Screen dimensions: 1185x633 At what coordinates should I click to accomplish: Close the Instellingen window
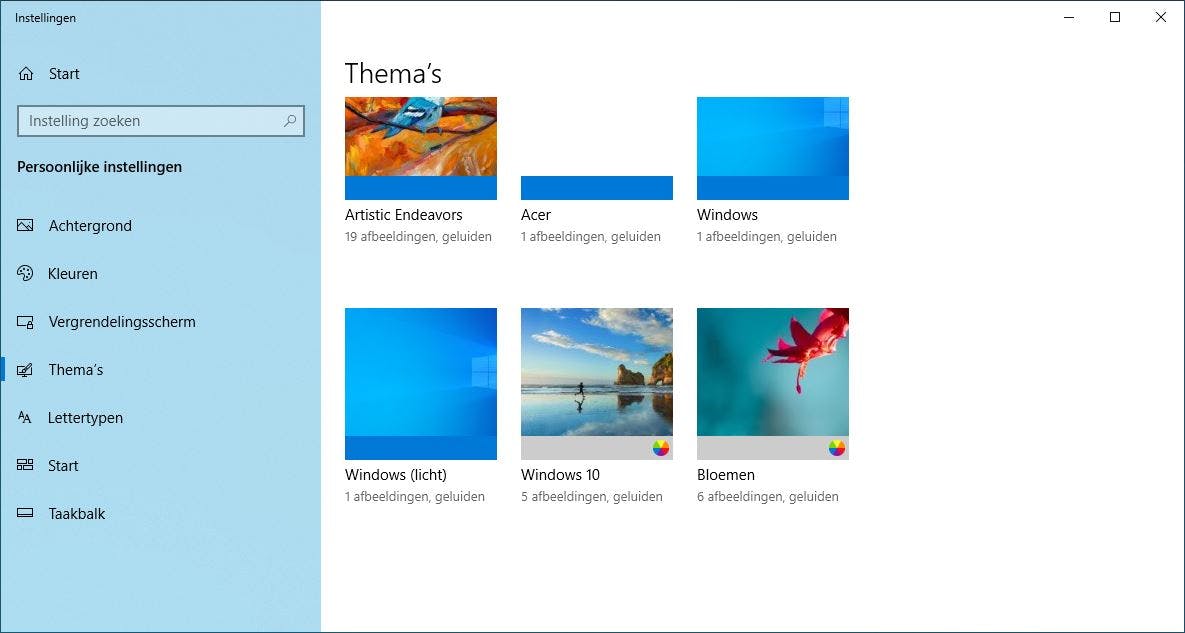[x=1161, y=17]
